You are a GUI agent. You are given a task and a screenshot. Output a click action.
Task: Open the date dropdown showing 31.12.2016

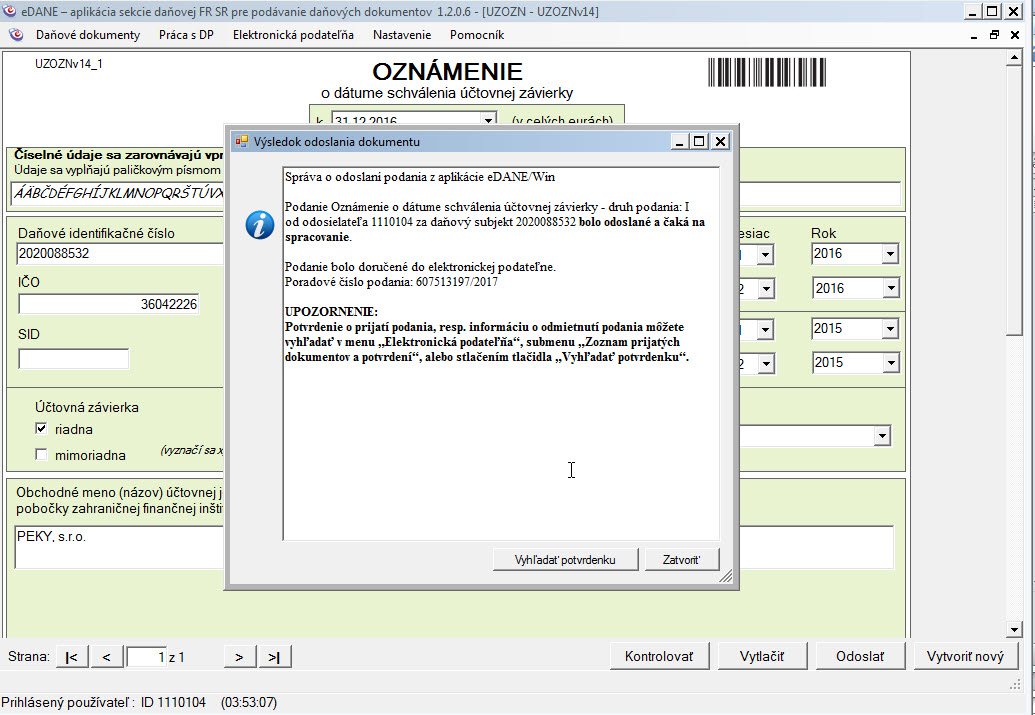point(488,121)
